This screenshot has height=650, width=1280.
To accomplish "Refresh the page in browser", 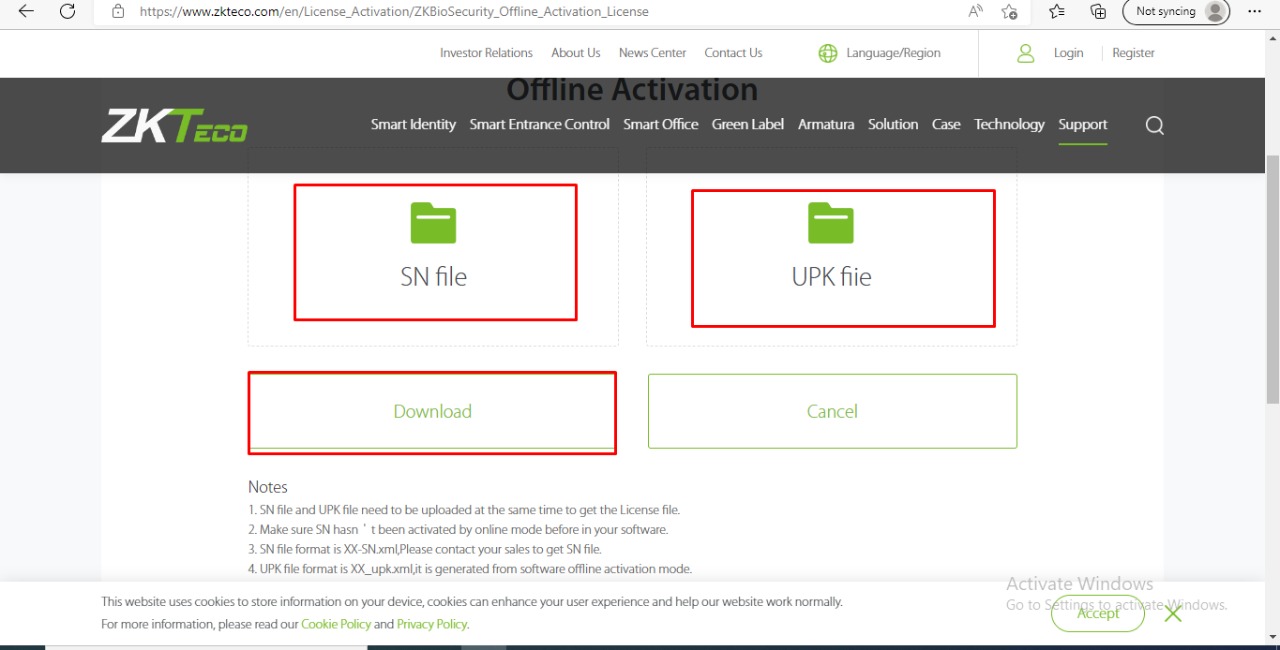I will 67,12.
